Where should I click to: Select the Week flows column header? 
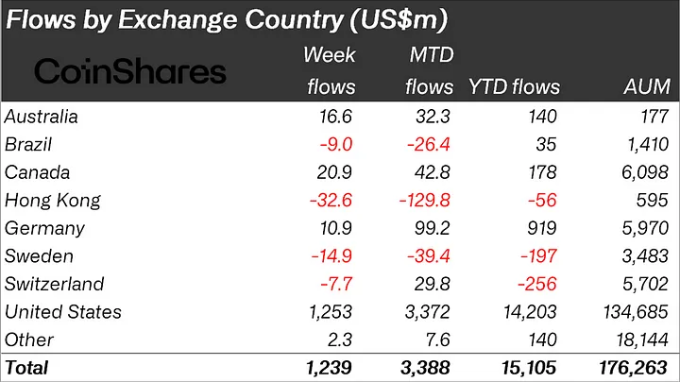tap(330, 71)
